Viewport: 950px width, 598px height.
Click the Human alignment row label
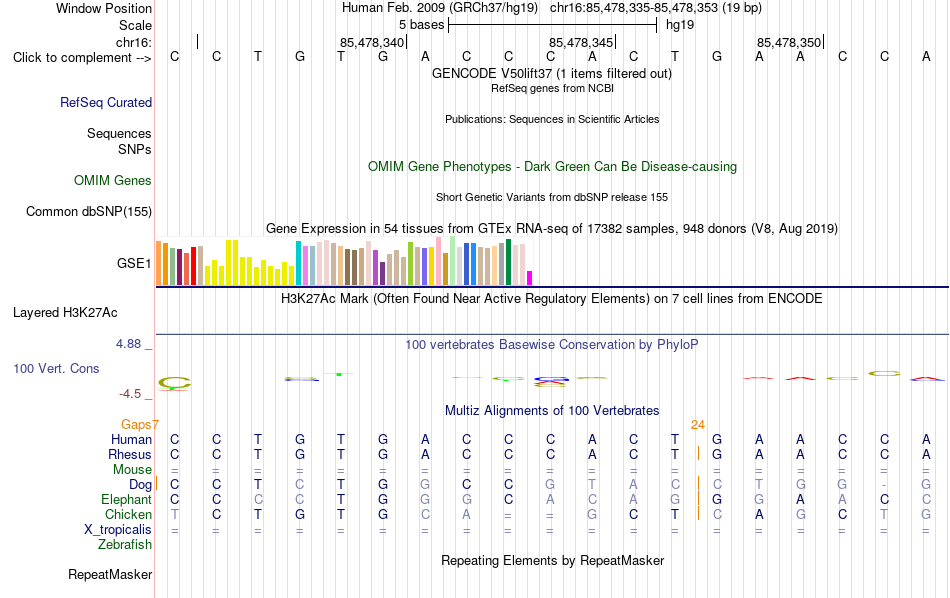tap(131, 439)
